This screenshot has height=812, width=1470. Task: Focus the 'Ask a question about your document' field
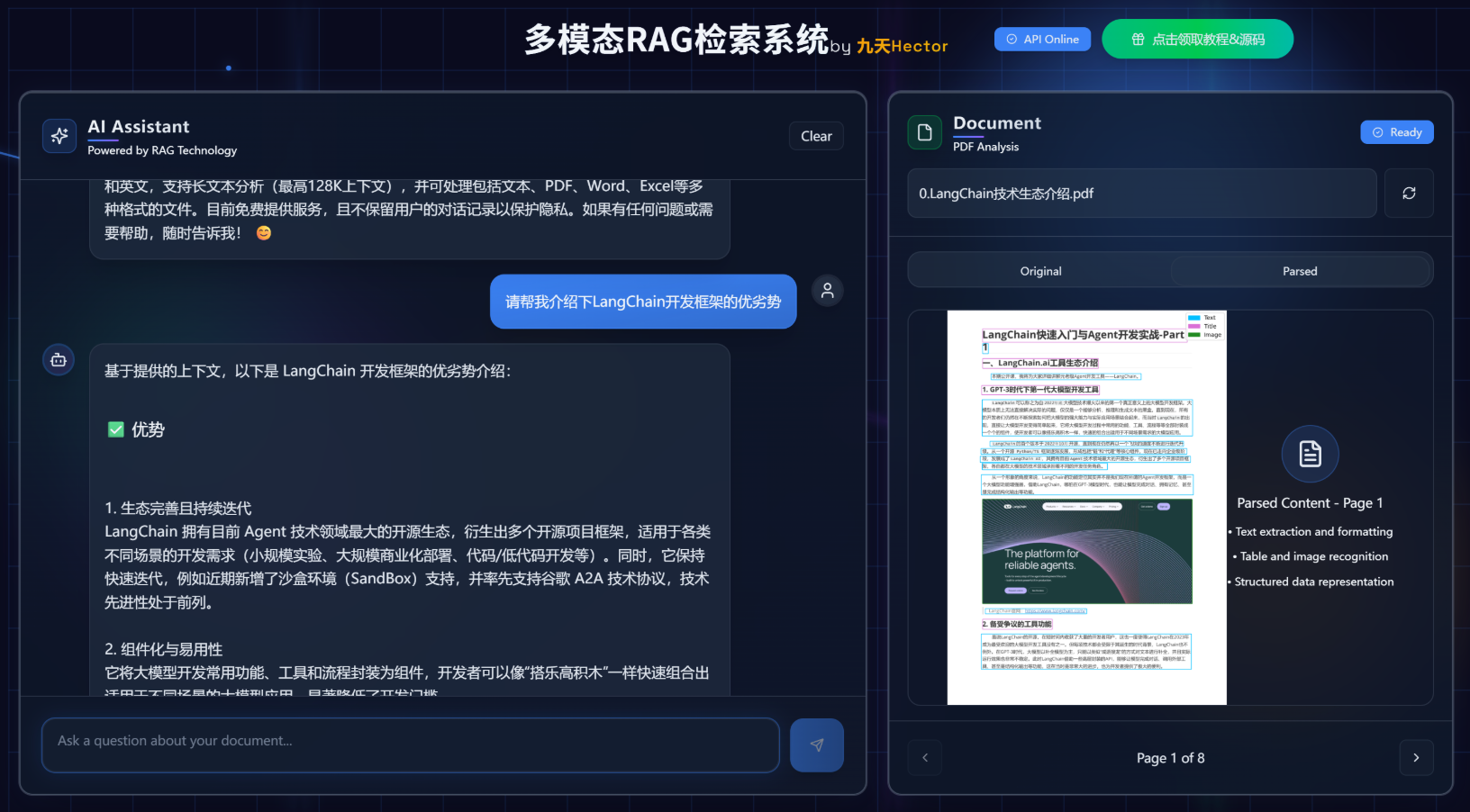[x=411, y=744]
